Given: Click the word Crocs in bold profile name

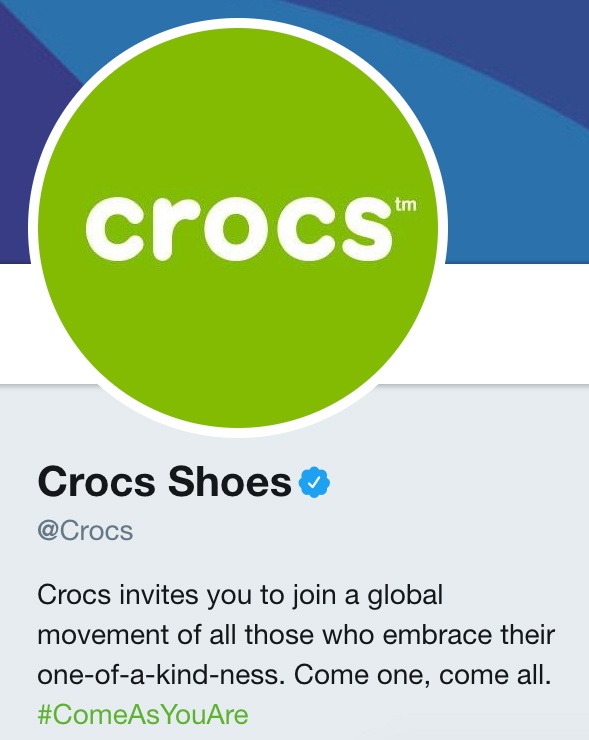Looking at the screenshot, I should point(97,481).
